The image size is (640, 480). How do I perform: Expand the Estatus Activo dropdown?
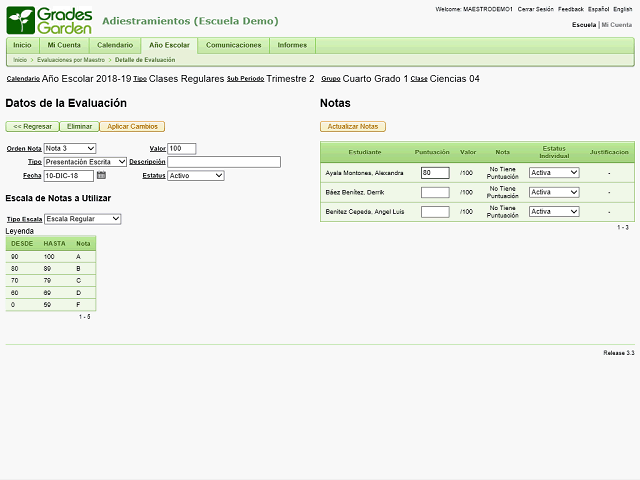(x=196, y=176)
